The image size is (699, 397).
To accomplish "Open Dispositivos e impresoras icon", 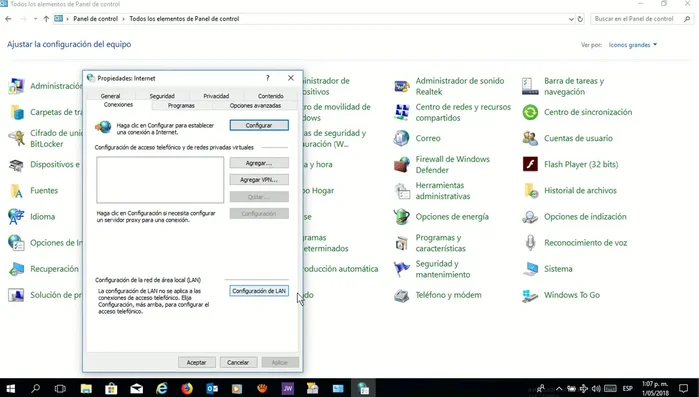I will coord(16,164).
